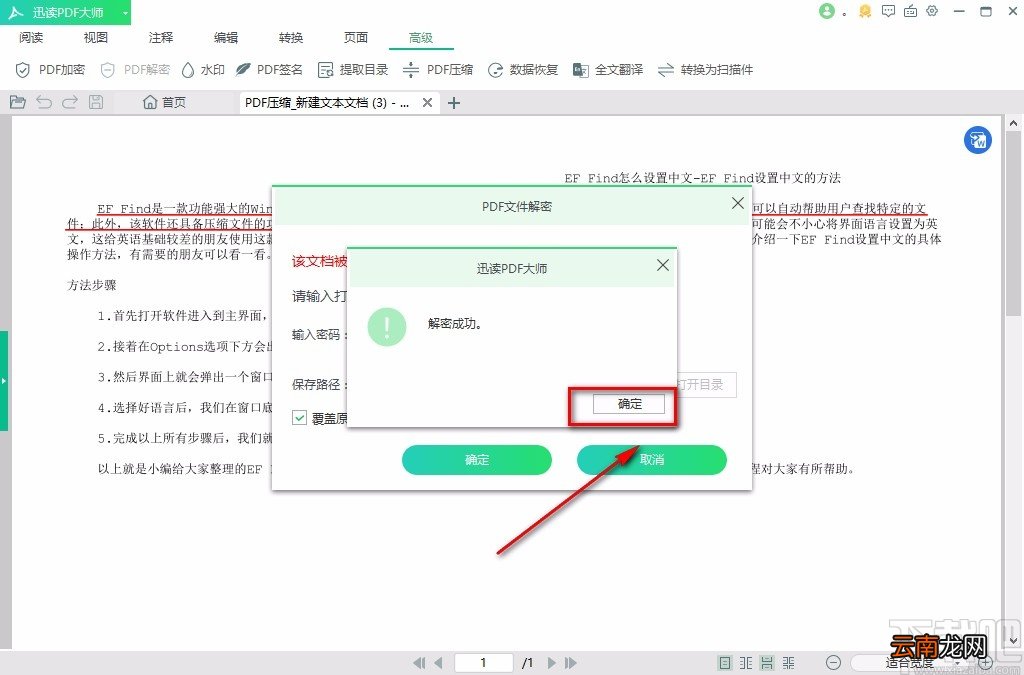
Task: Select single page view mode icon
Action: [x=725, y=663]
